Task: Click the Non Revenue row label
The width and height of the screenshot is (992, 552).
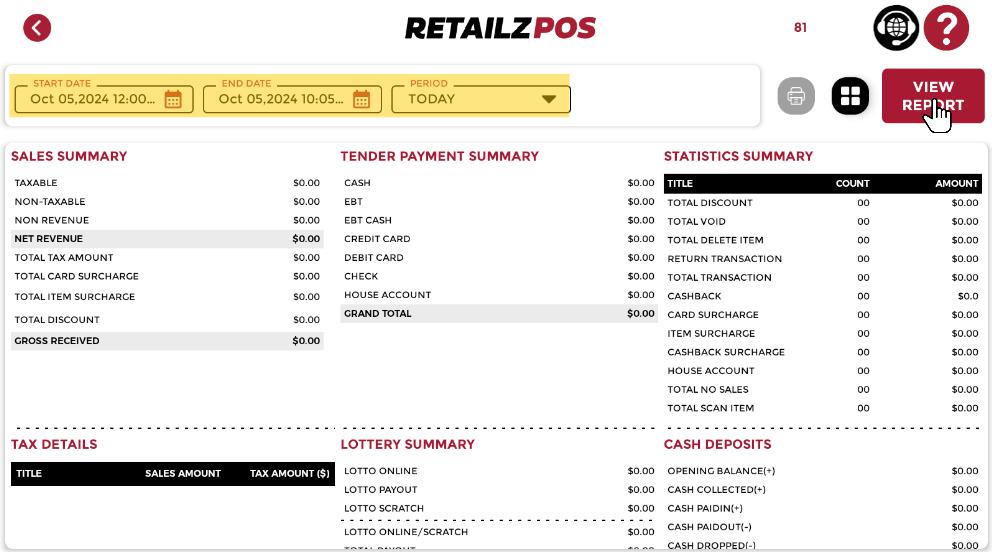Action: point(52,220)
